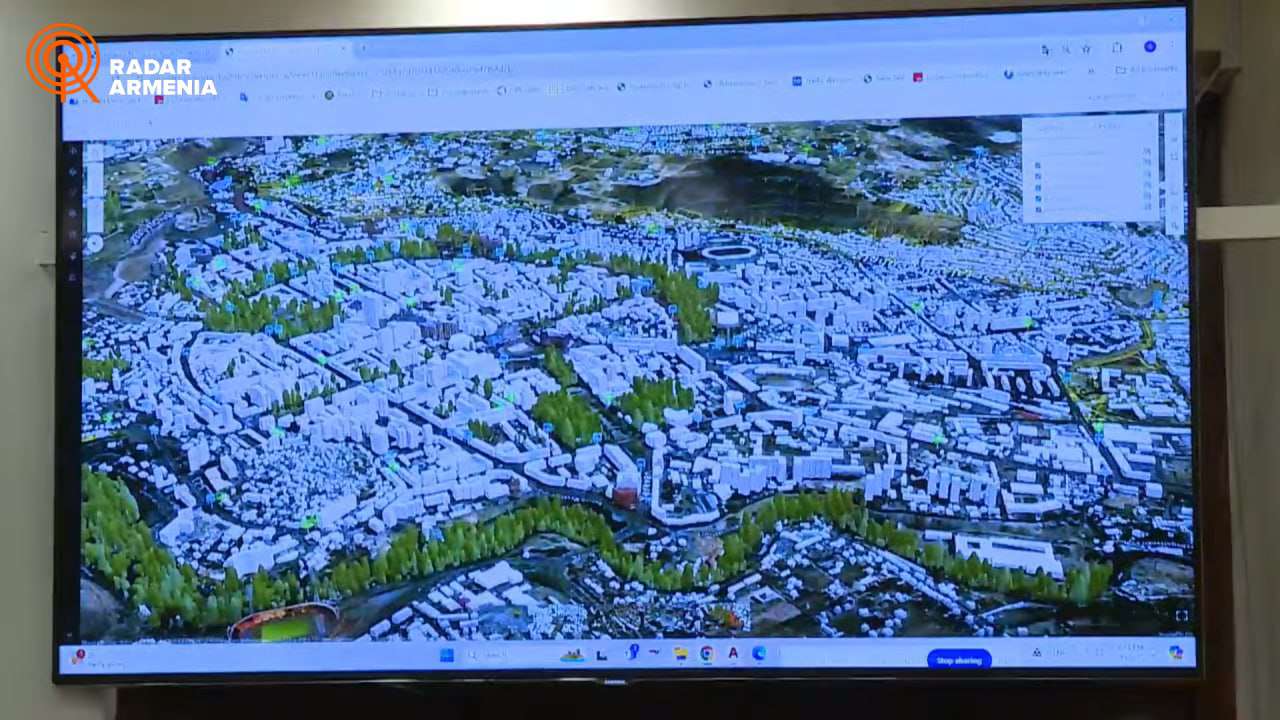1280x720 pixels.
Task: Open a new Chrome tab with plus button
Action: (x=364, y=48)
